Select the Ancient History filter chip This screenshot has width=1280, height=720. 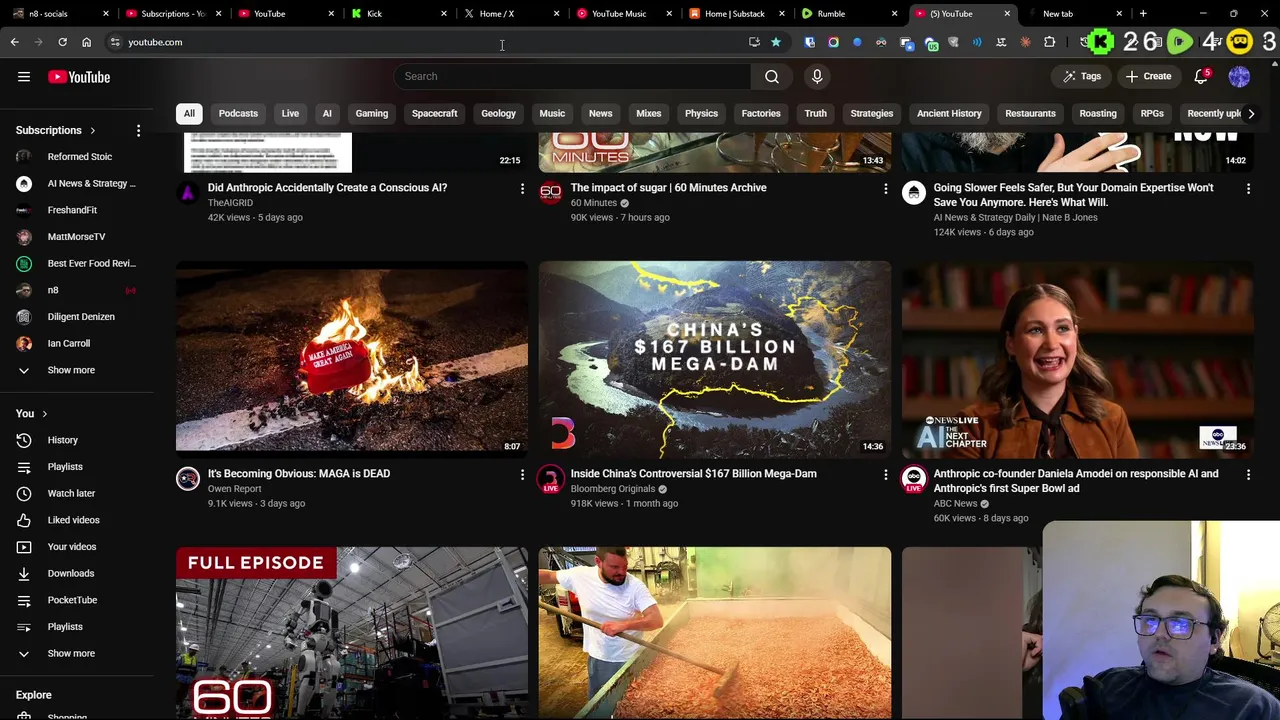(949, 114)
